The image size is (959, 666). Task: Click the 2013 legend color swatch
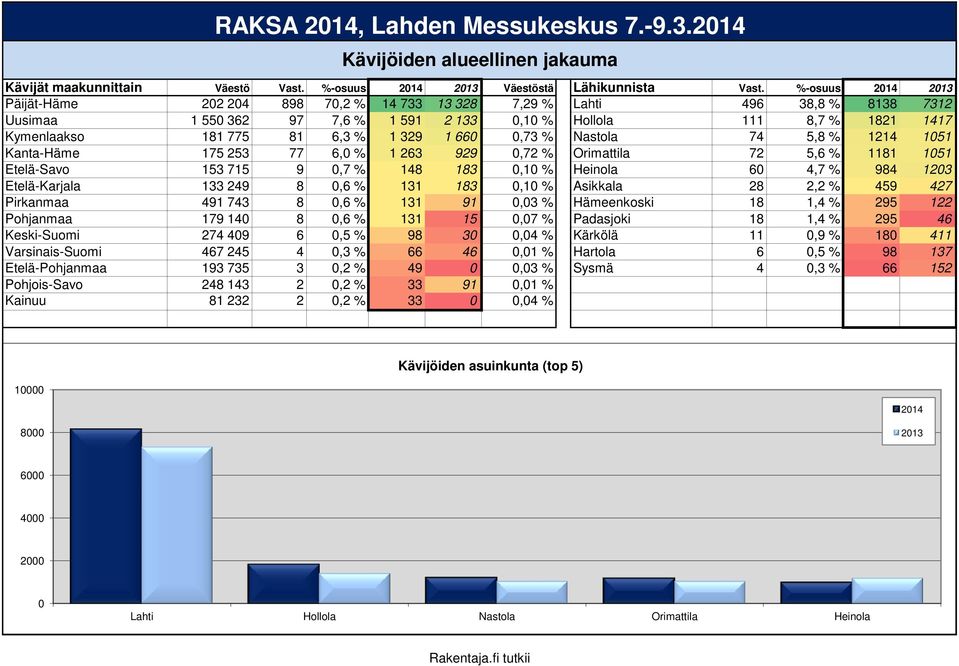click(x=897, y=432)
